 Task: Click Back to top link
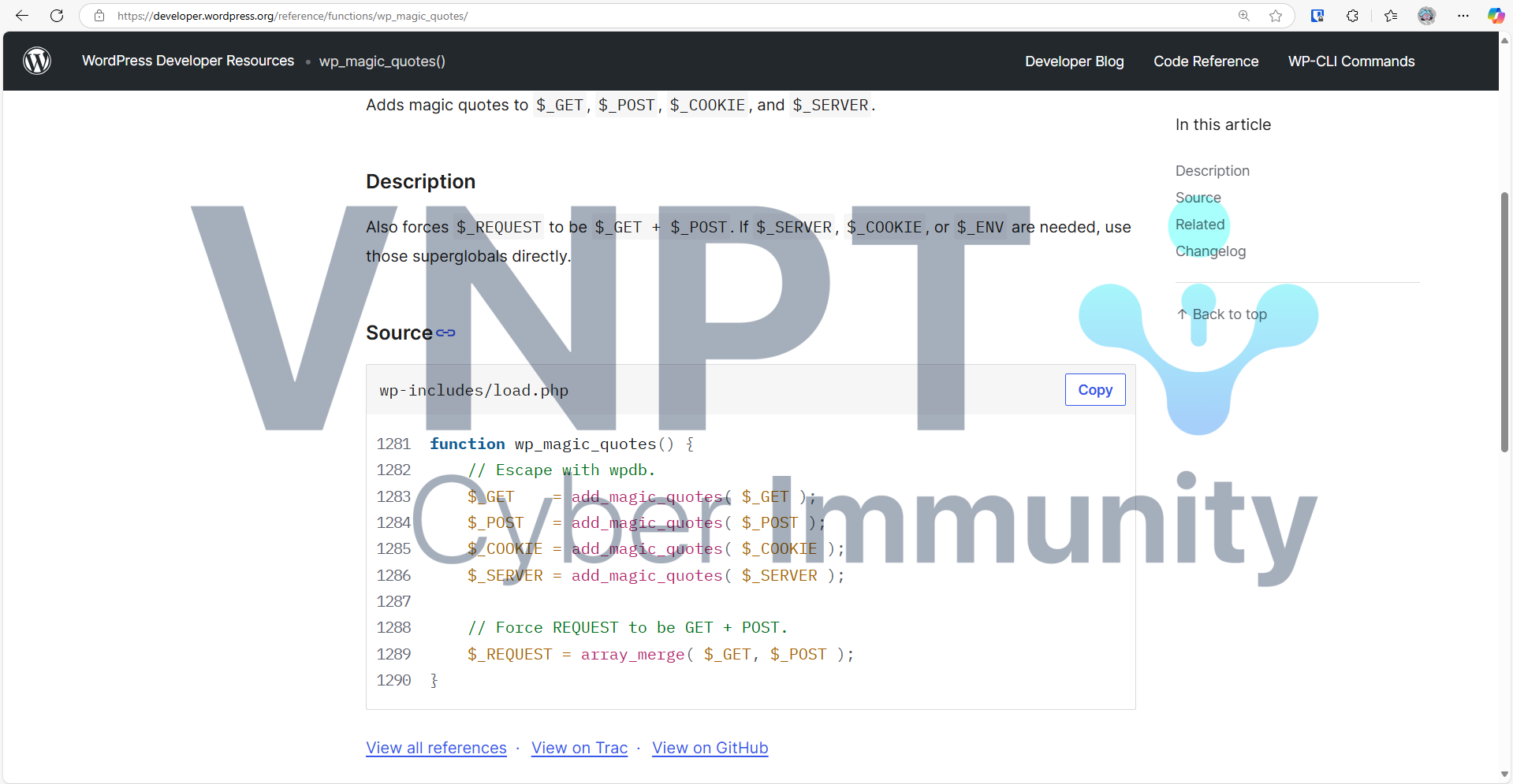1221,314
